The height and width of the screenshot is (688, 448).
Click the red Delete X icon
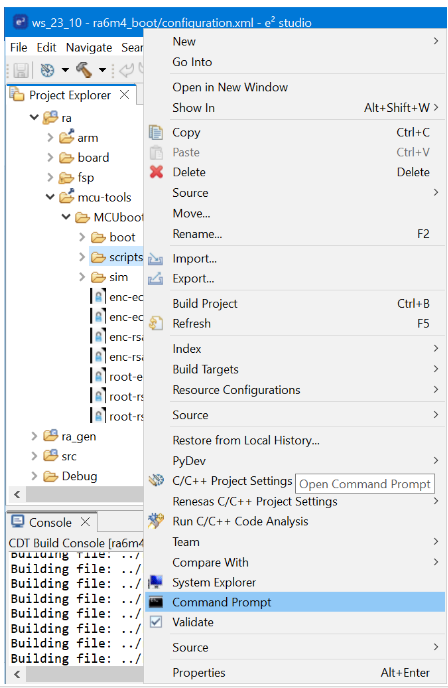click(x=156, y=172)
